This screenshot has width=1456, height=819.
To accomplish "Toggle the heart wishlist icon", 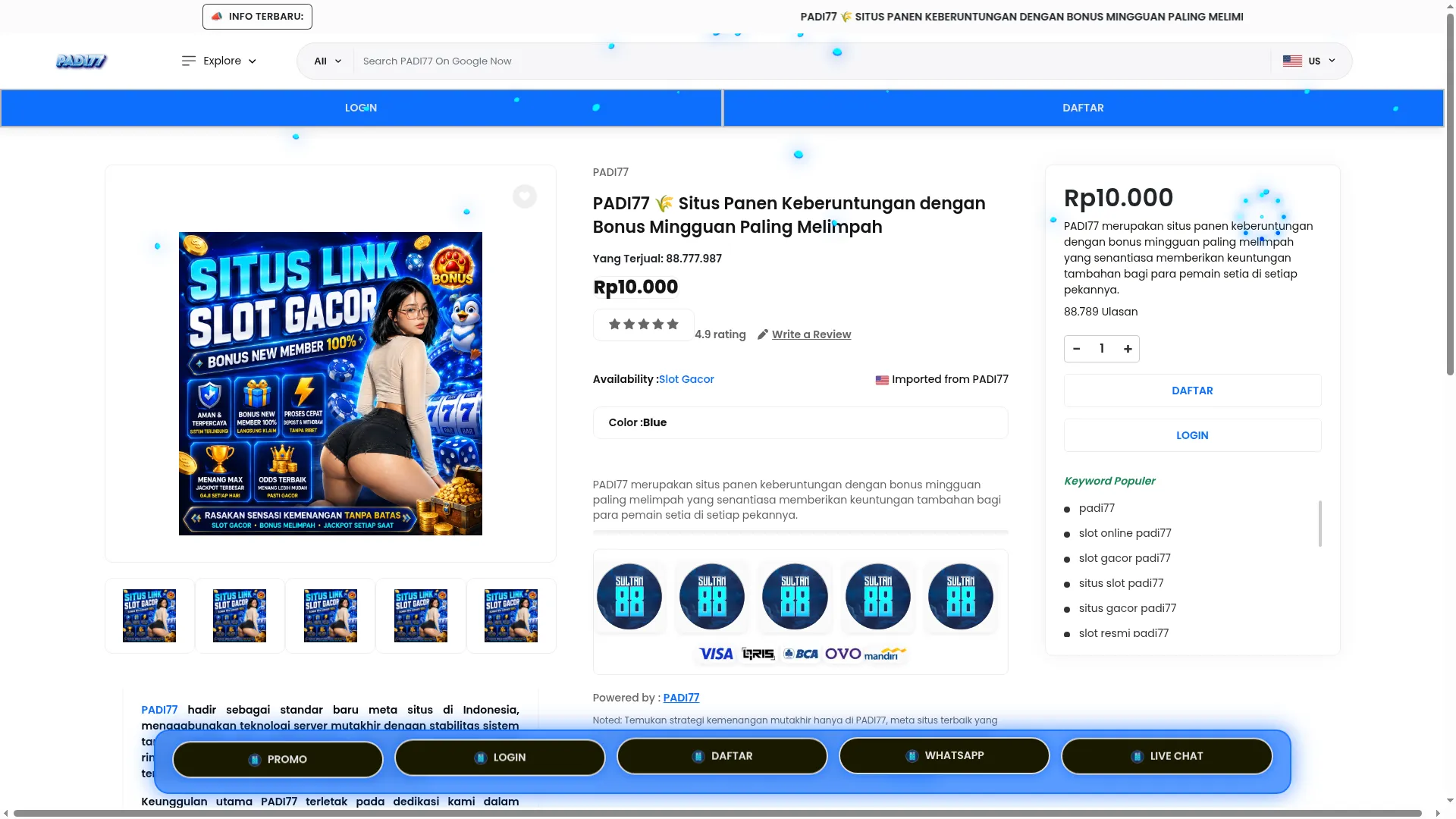I will [x=524, y=196].
